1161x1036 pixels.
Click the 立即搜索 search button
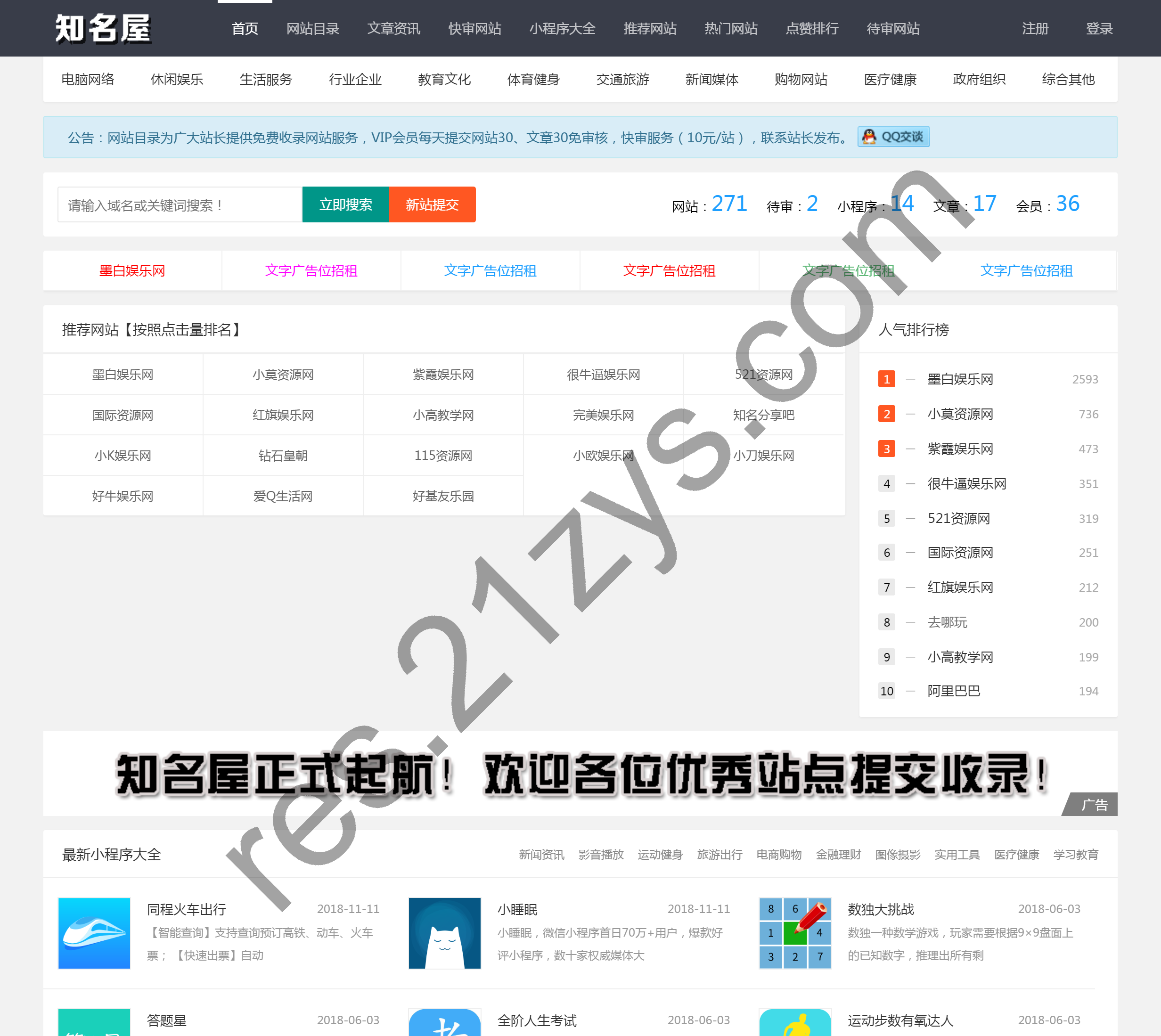[x=346, y=204]
